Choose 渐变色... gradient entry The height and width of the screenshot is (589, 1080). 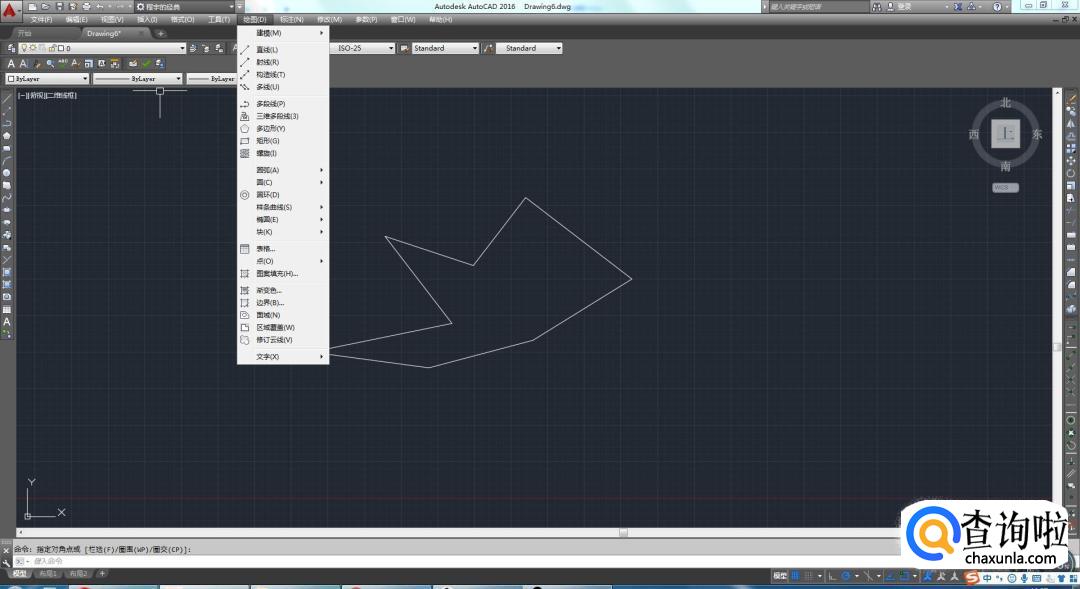click(x=282, y=290)
